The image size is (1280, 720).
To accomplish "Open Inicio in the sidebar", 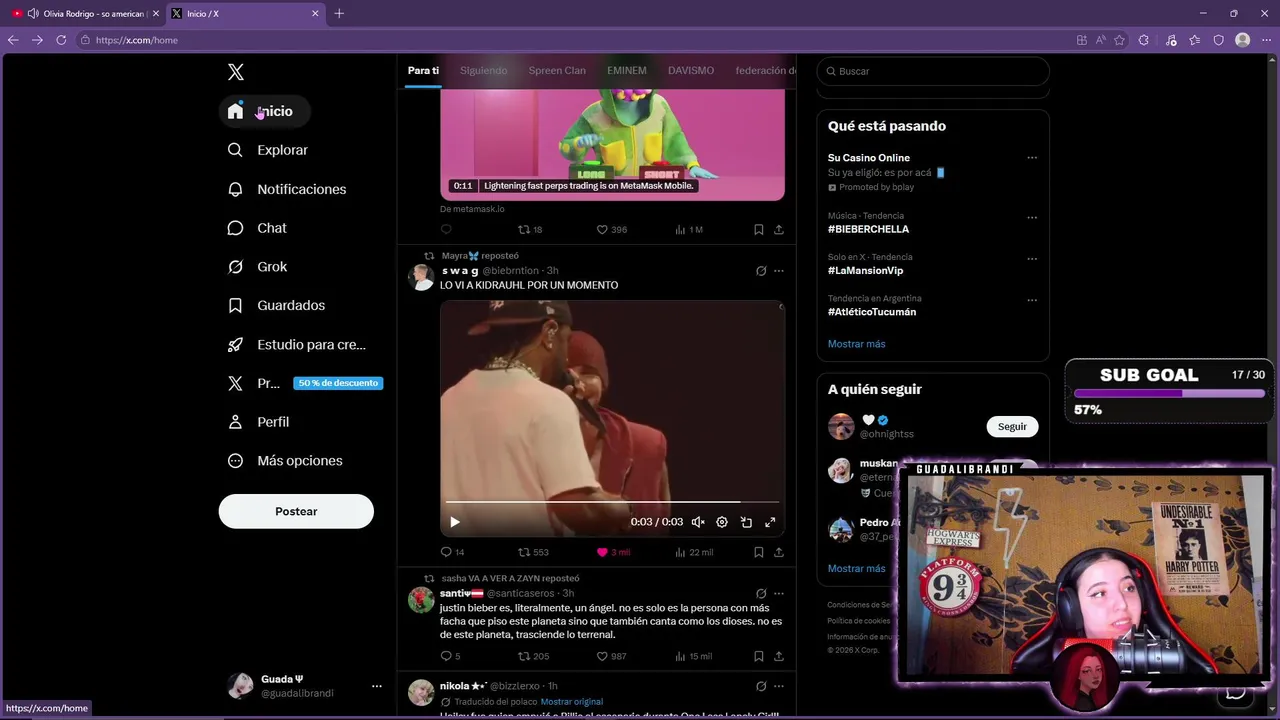I will [x=264, y=111].
